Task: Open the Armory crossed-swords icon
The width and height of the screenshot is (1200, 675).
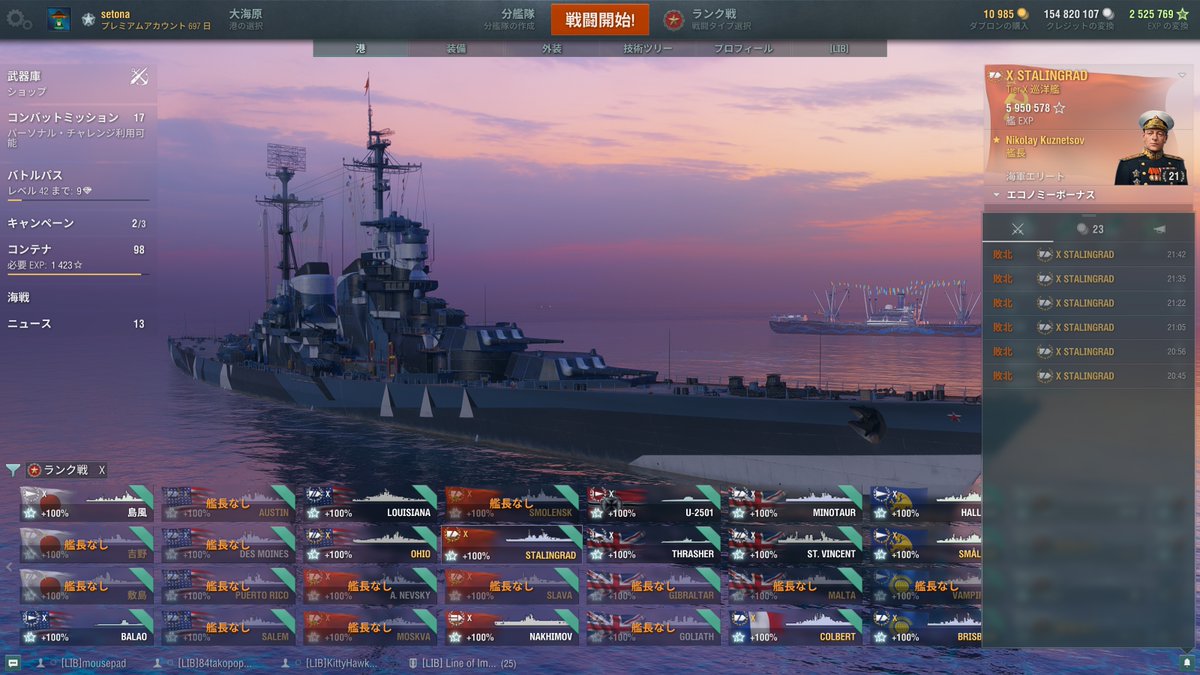Action: click(139, 77)
